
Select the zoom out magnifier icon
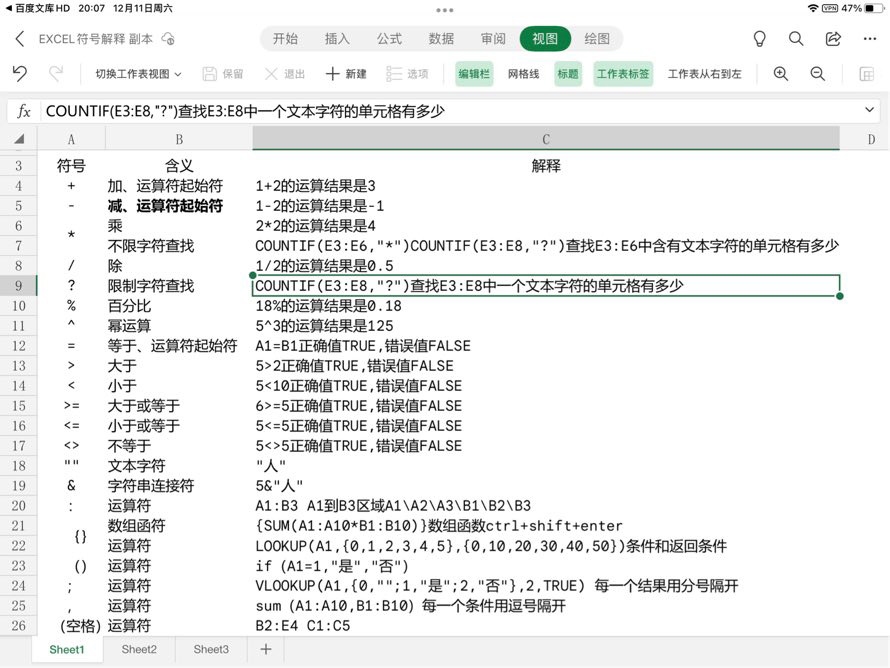(x=818, y=73)
